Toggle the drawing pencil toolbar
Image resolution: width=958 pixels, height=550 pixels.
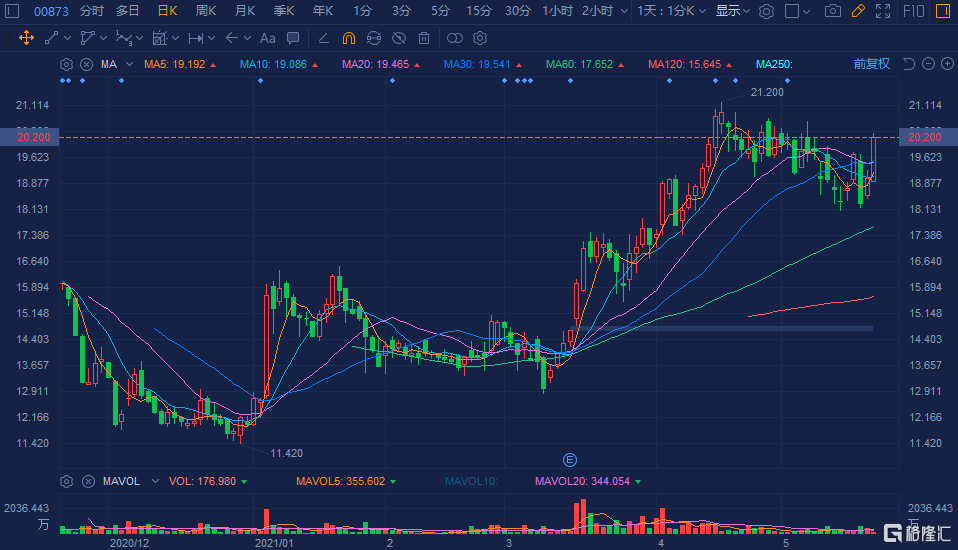(857, 11)
